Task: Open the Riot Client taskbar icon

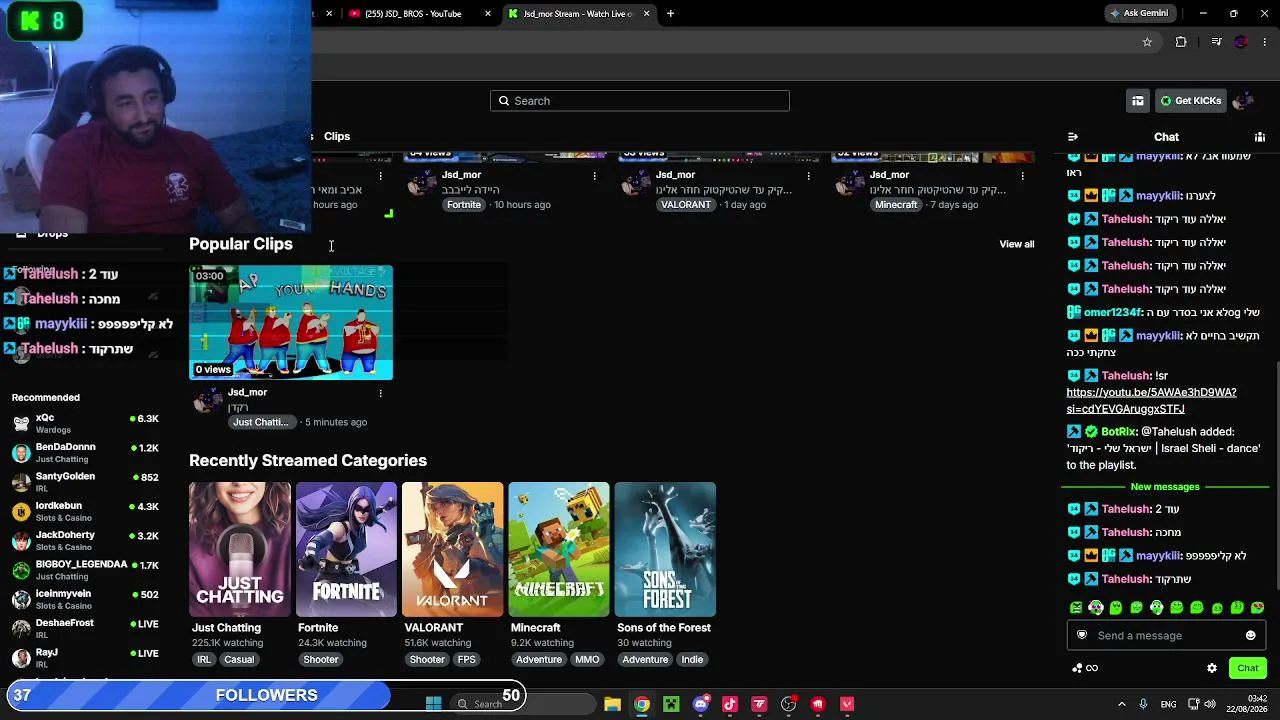Action: tap(818, 704)
